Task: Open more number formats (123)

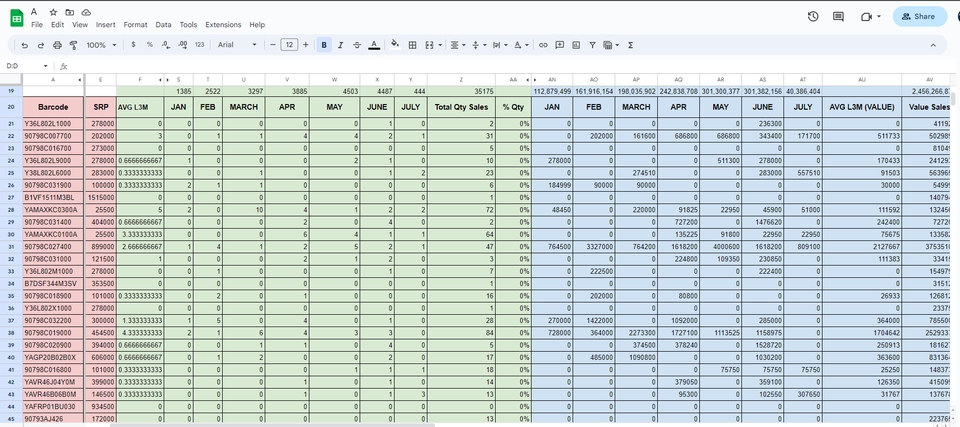Action: pos(200,45)
